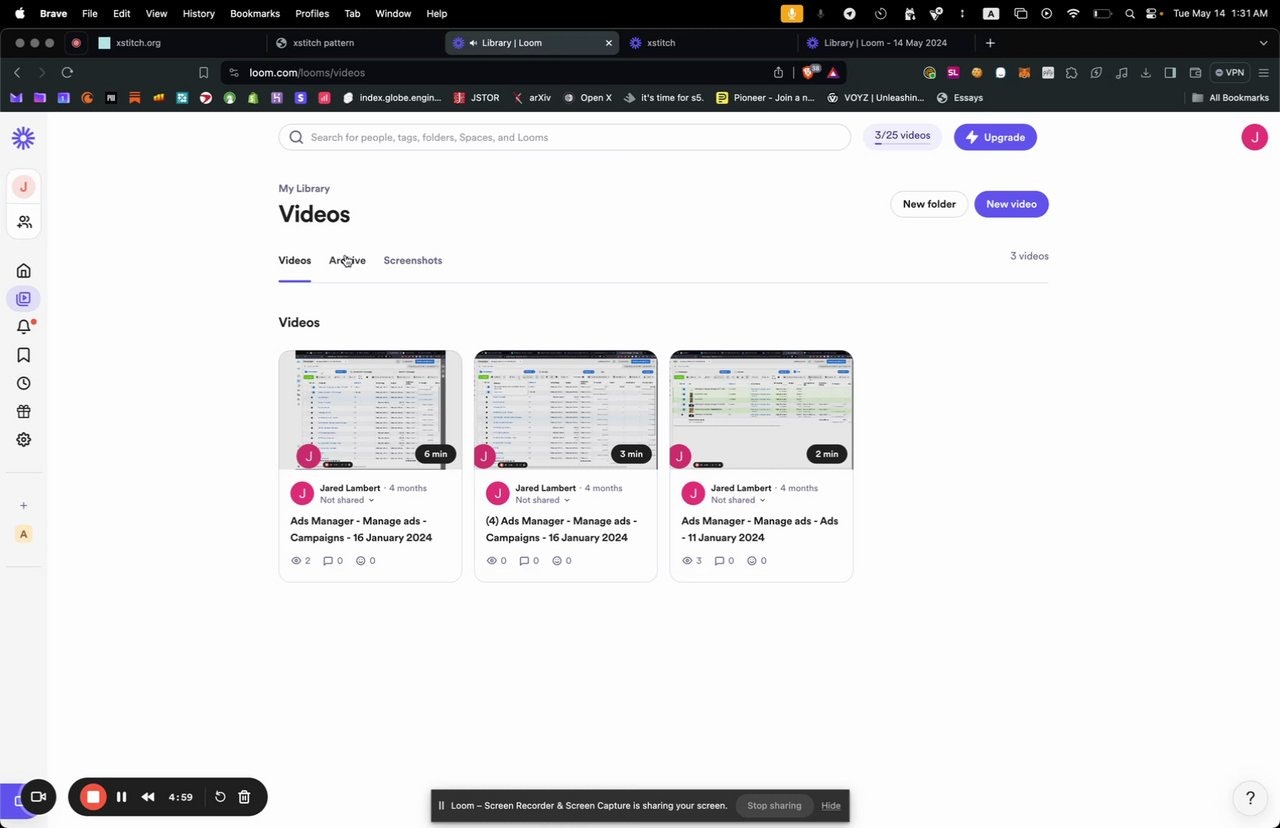Open the History menu
This screenshot has width=1280, height=828.
coord(199,13)
